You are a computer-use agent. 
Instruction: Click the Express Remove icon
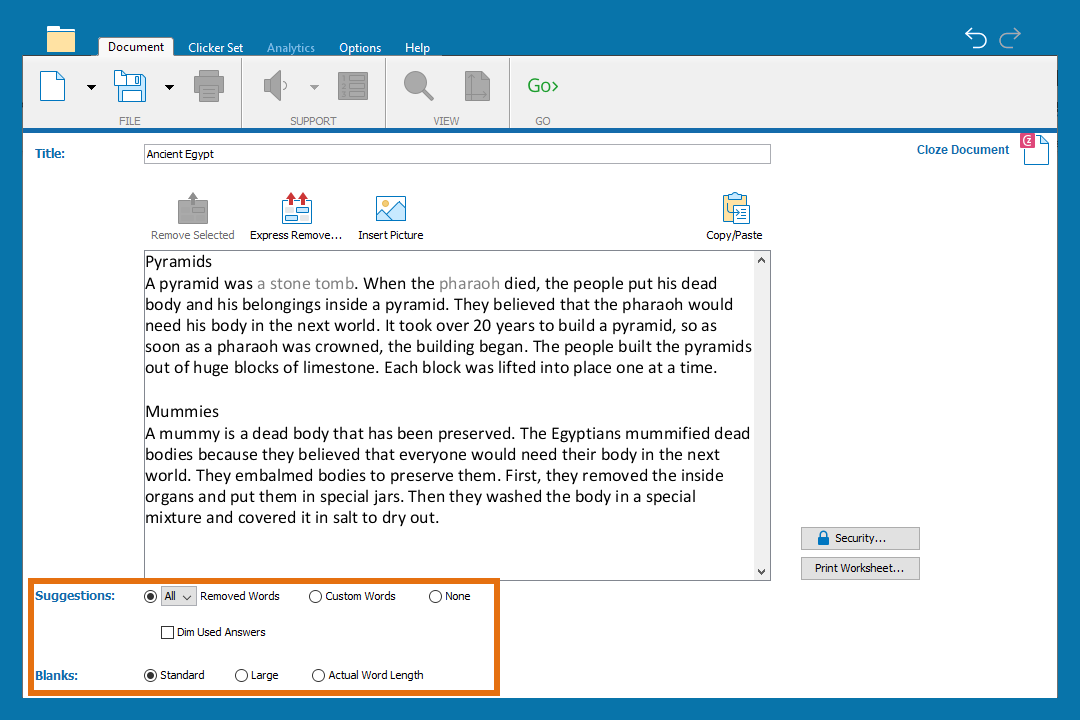(x=296, y=210)
